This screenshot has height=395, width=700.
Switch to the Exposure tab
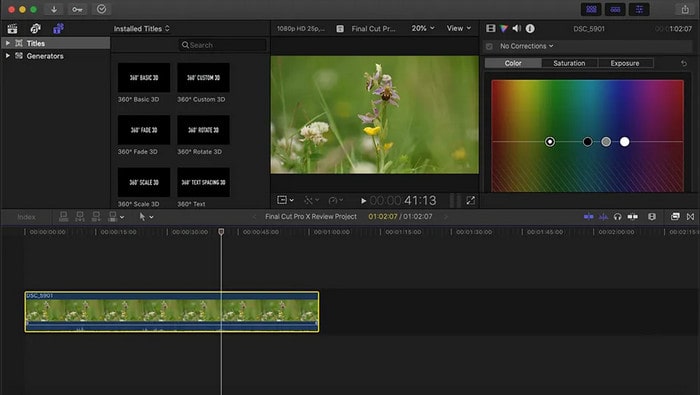[625, 63]
